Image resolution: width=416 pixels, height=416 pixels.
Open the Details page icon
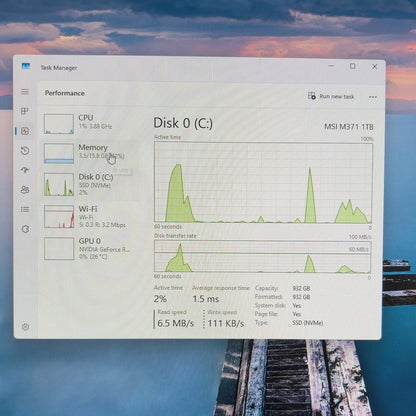pos(25,209)
